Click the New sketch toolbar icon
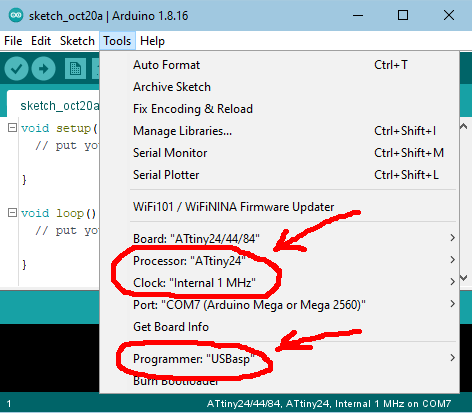 tap(75, 69)
